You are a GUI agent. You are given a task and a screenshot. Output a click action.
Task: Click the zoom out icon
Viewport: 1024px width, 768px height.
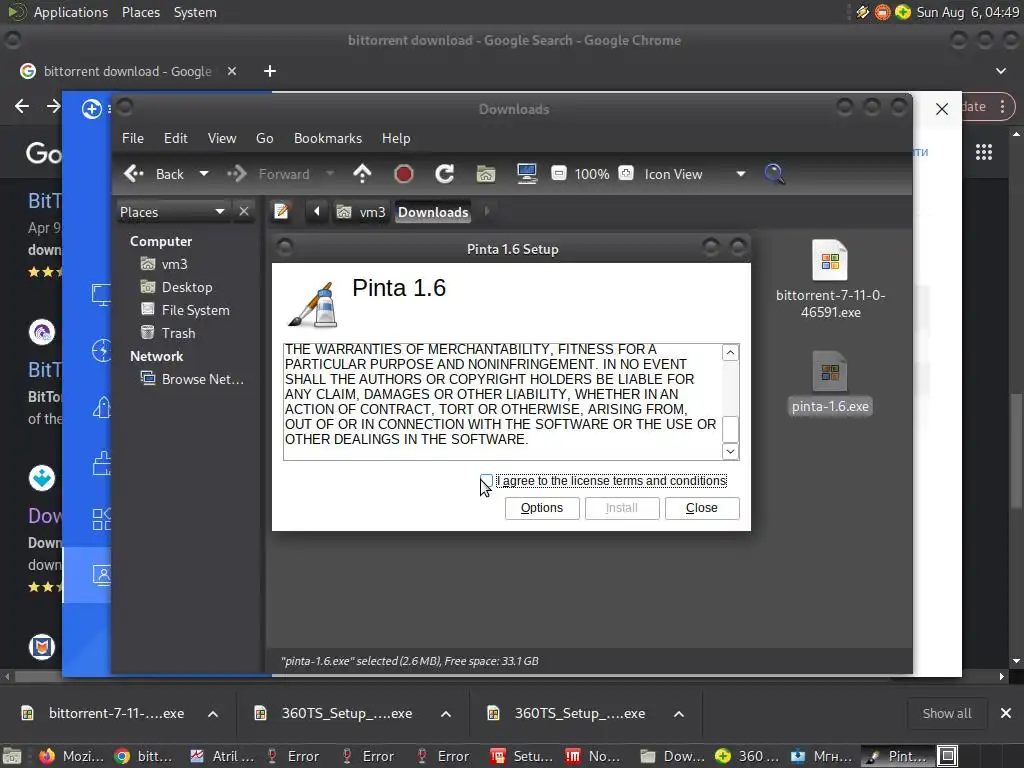point(559,174)
